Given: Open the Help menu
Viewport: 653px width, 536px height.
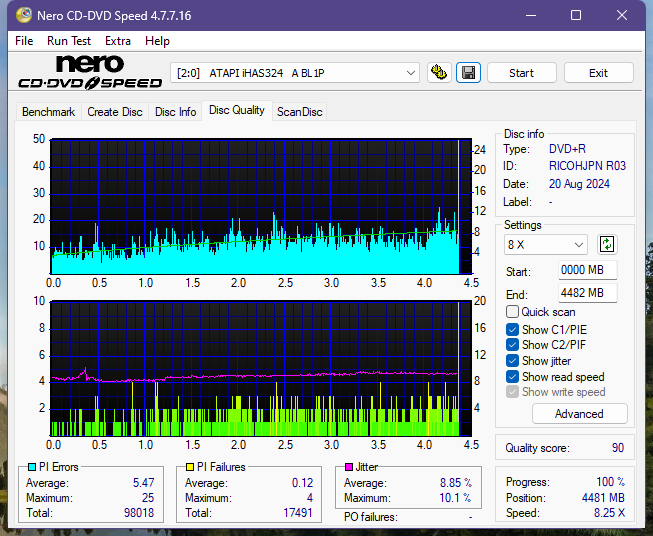Looking at the screenshot, I should tap(157, 41).
